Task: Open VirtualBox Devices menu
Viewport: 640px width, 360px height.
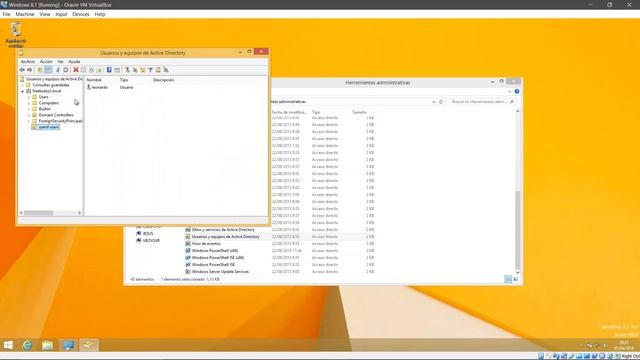Action: pyautogui.click(x=80, y=14)
